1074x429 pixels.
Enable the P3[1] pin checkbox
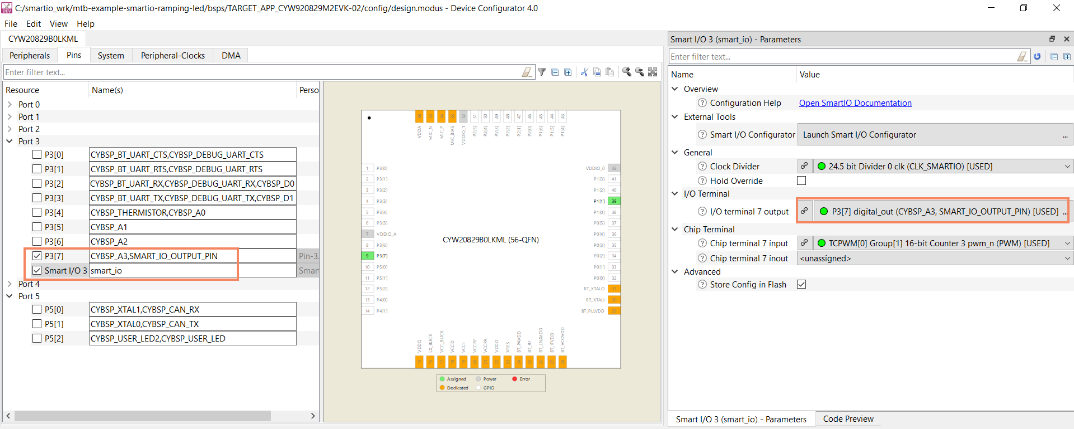[x=36, y=169]
